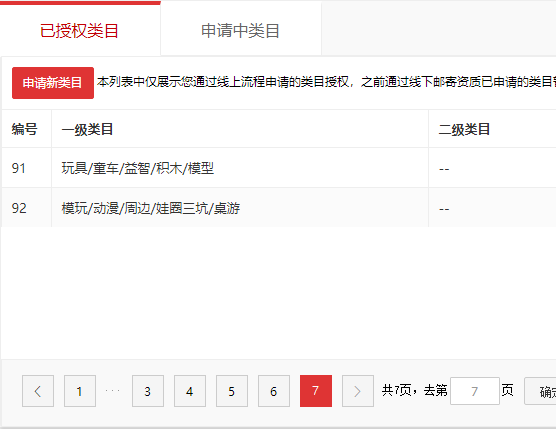Select the 编号 column header
The width and height of the screenshot is (556, 429).
[27, 129]
